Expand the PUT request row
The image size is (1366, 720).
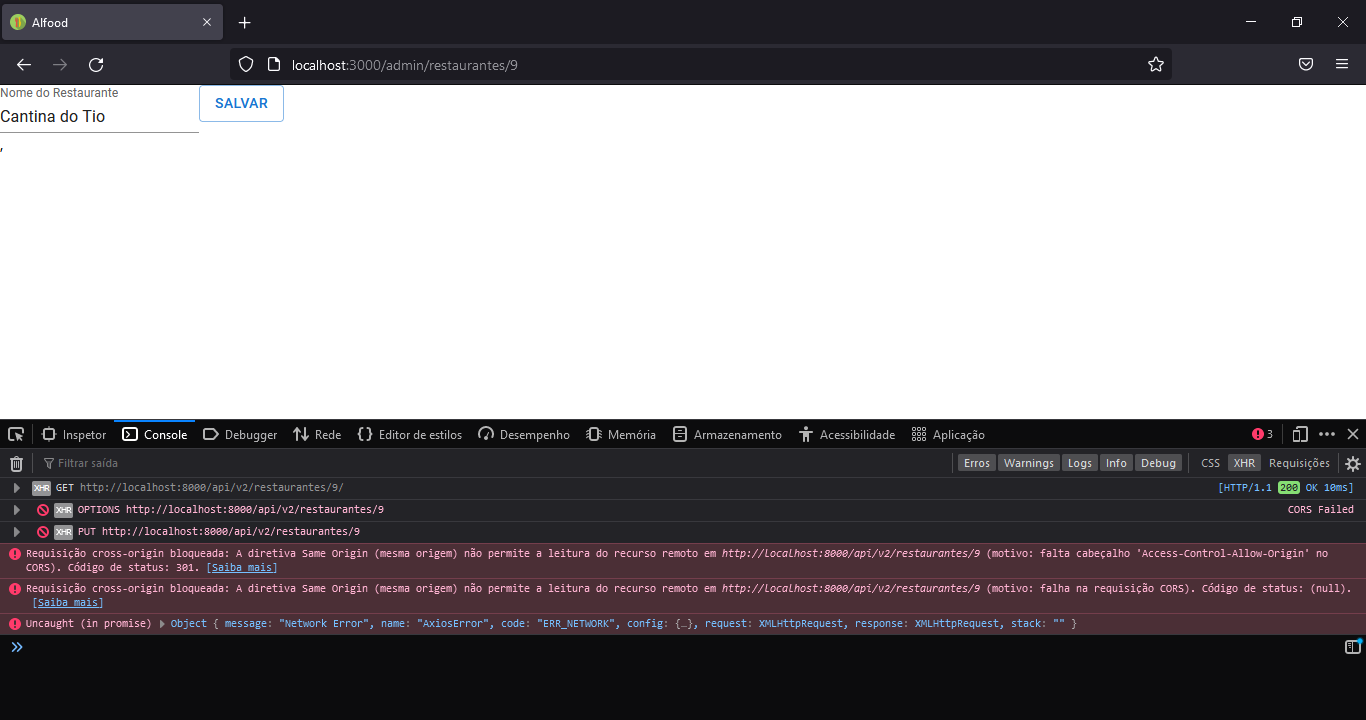(16, 532)
